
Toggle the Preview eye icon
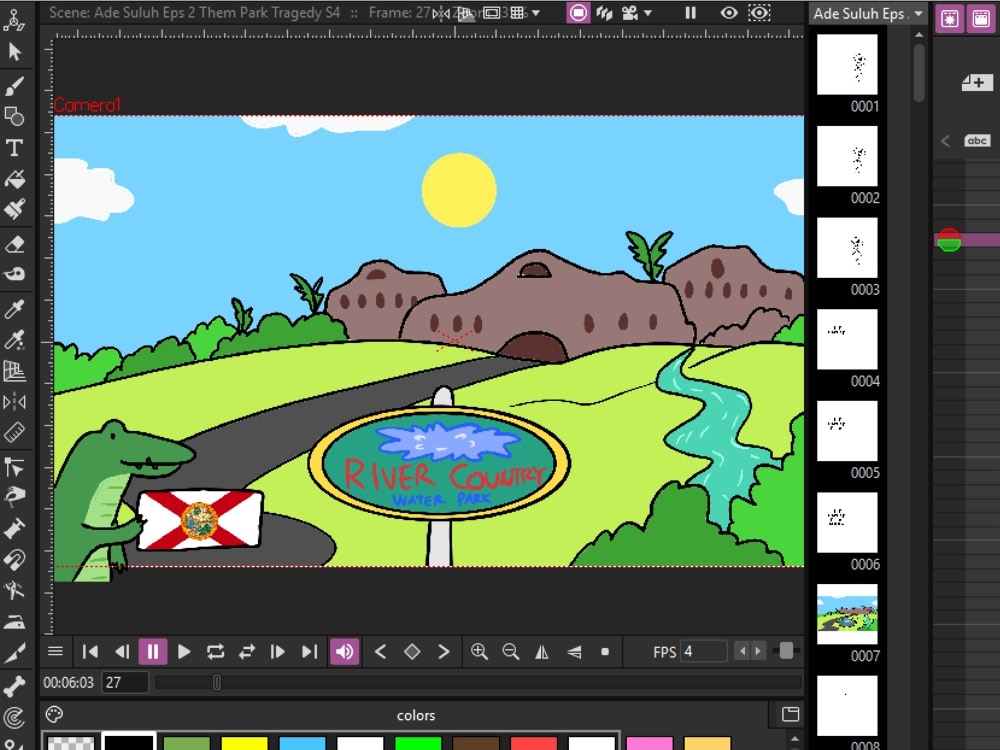(x=729, y=13)
